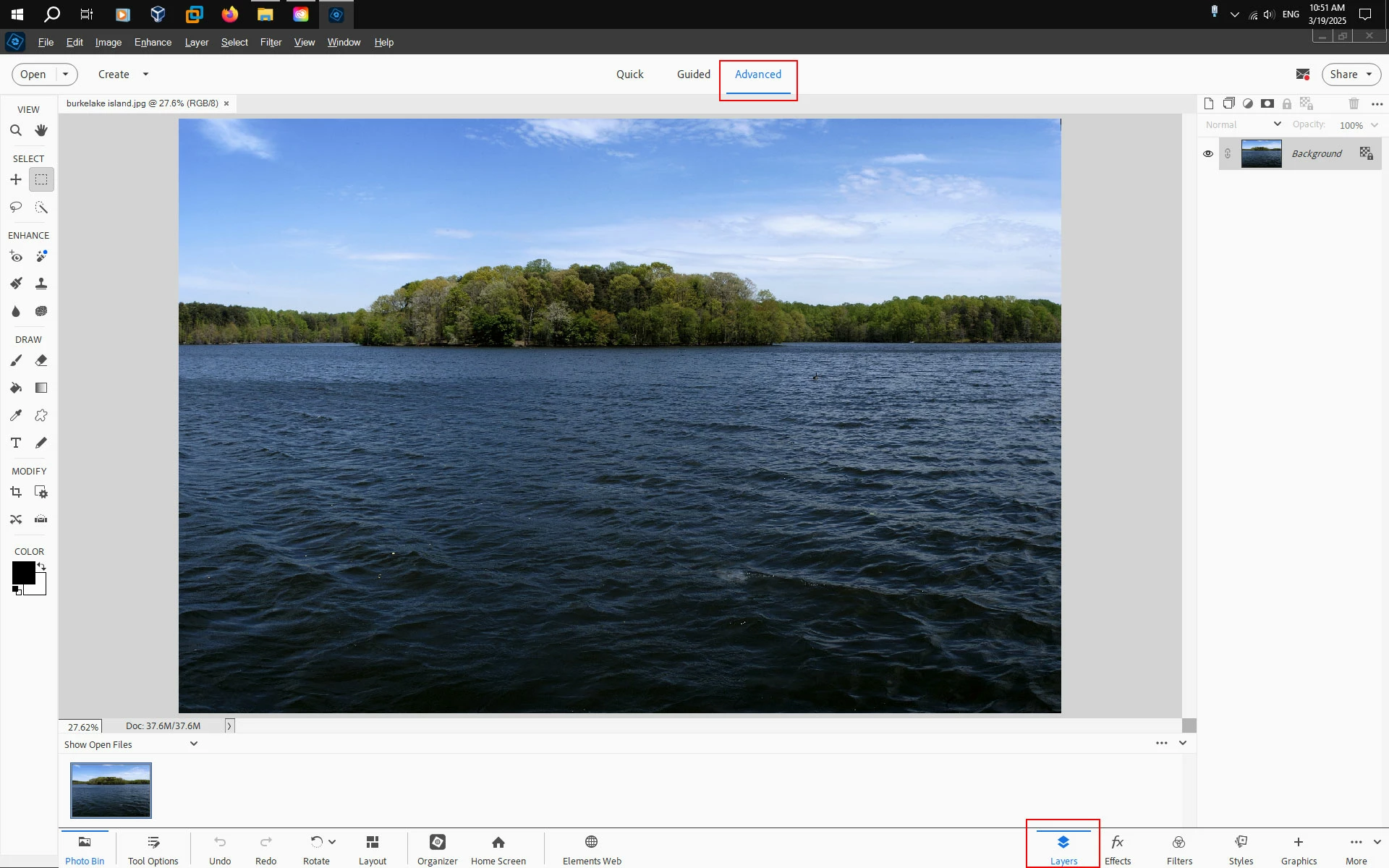Open the Enhance menu
The image size is (1389, 868).
[x=153, y=42]
